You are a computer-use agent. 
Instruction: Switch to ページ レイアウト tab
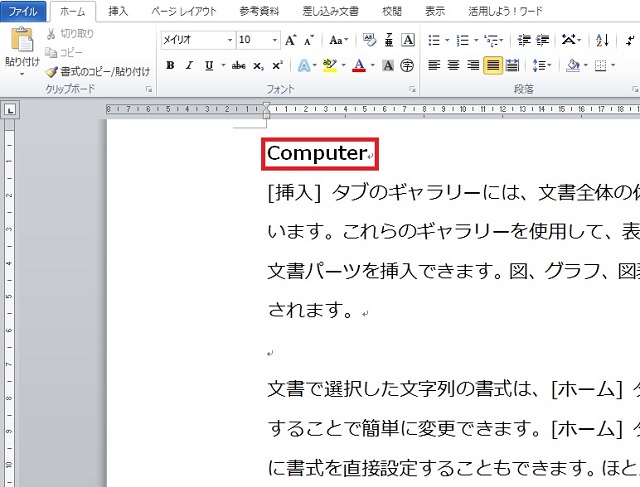tap(184, 11)
